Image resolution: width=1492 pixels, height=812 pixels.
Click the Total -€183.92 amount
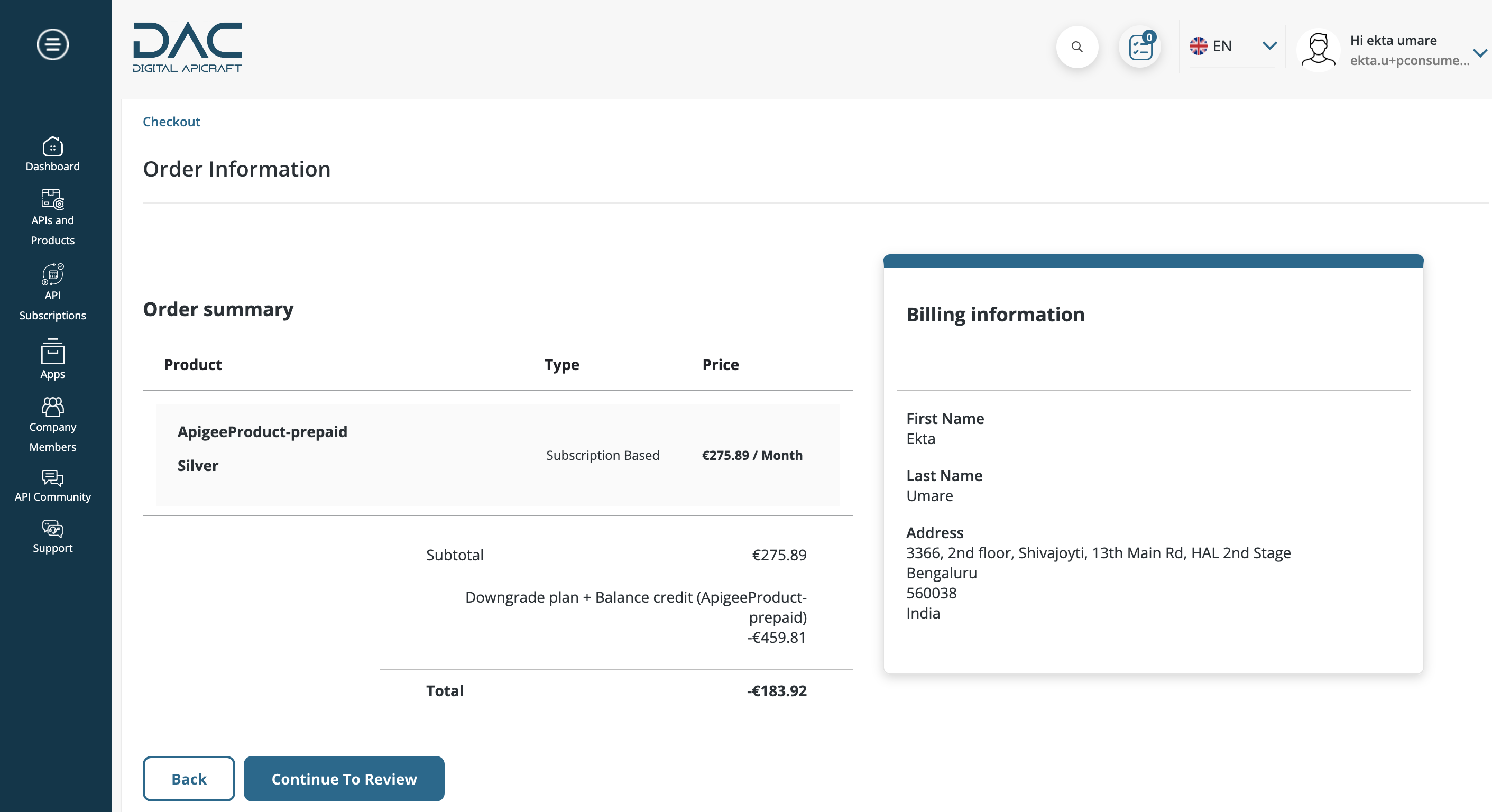(776, 690)
